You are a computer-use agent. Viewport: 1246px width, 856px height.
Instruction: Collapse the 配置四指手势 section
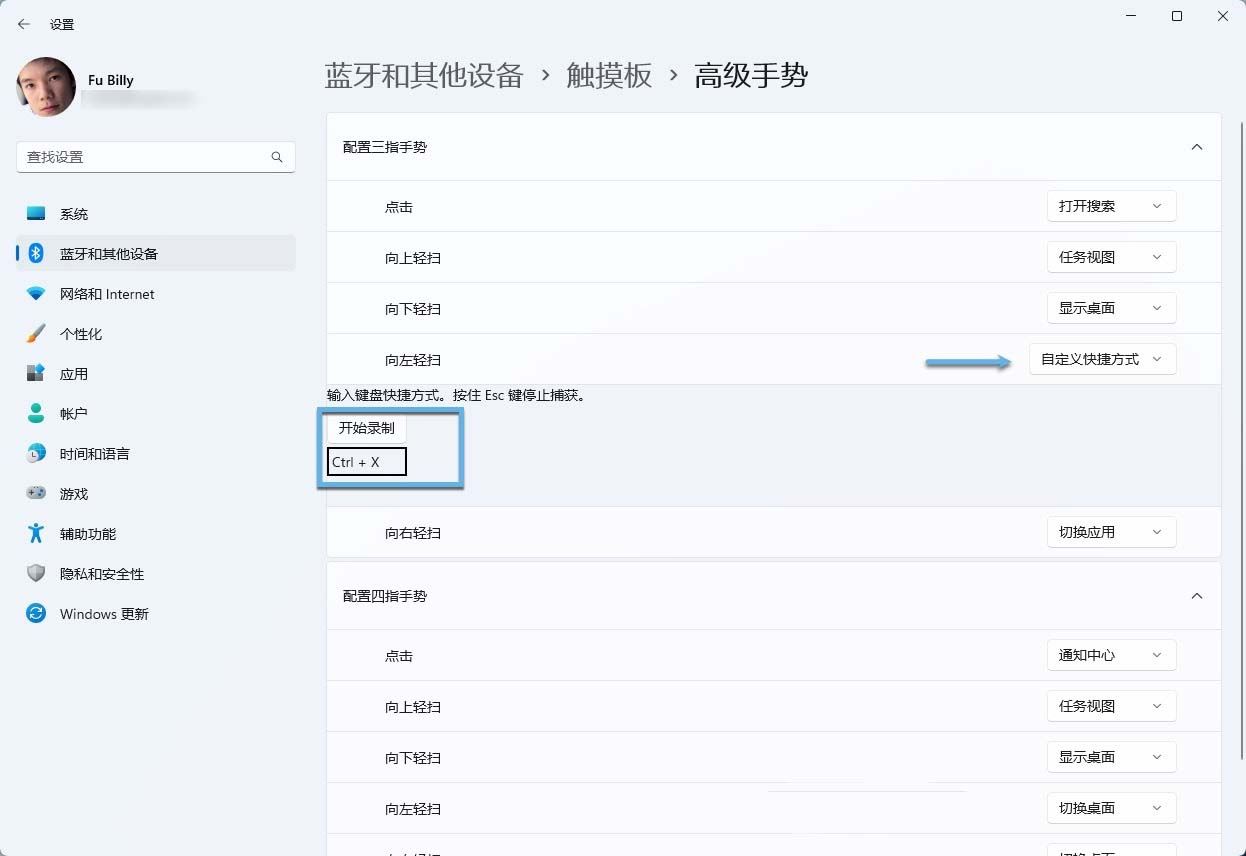[1196, 595]
